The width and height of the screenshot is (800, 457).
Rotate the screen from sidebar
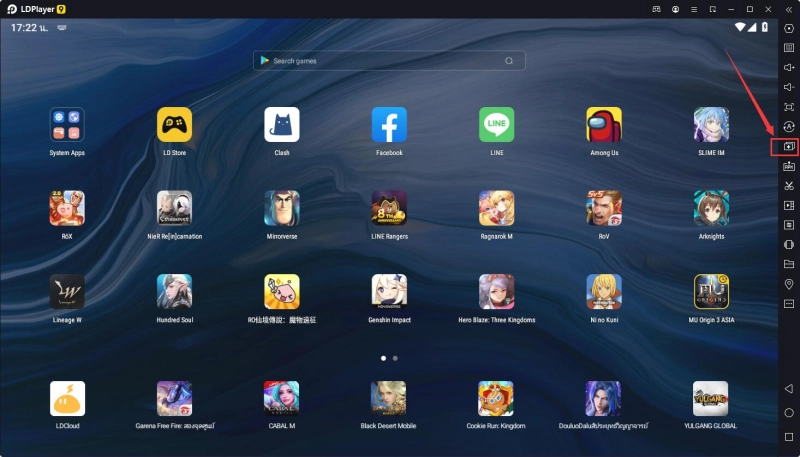click(789, 244)
